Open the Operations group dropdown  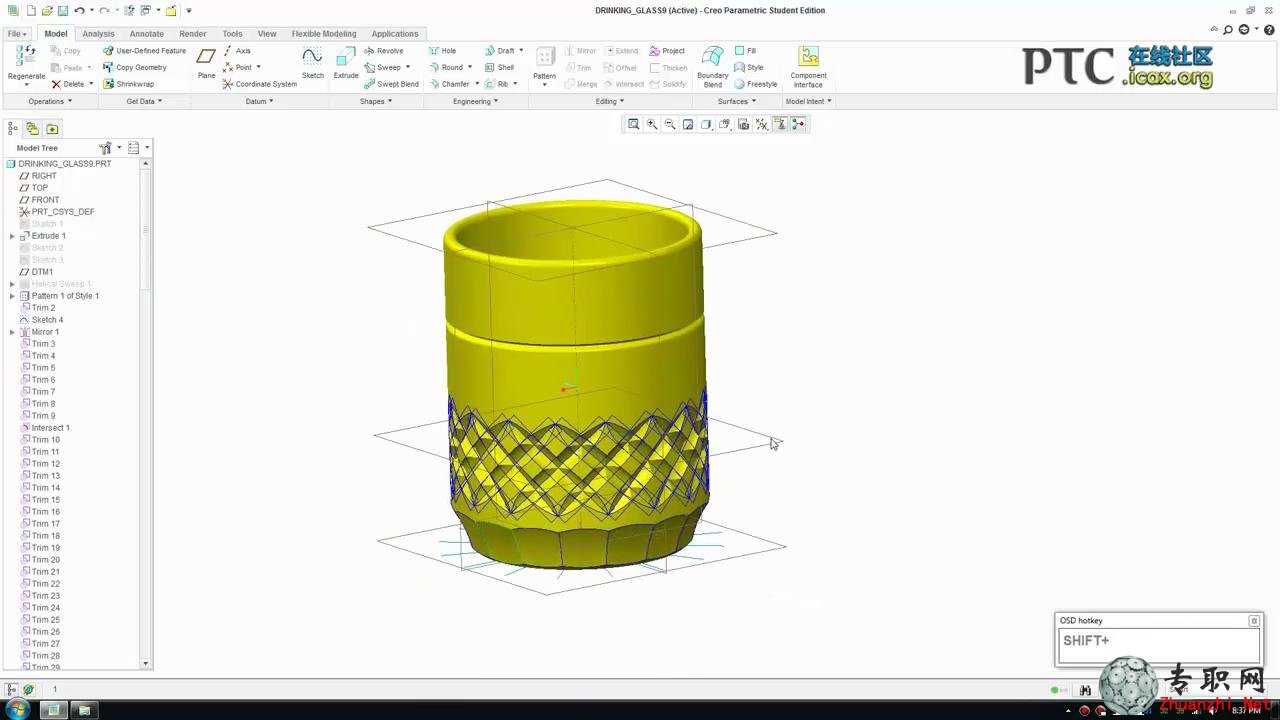(50, 101)
